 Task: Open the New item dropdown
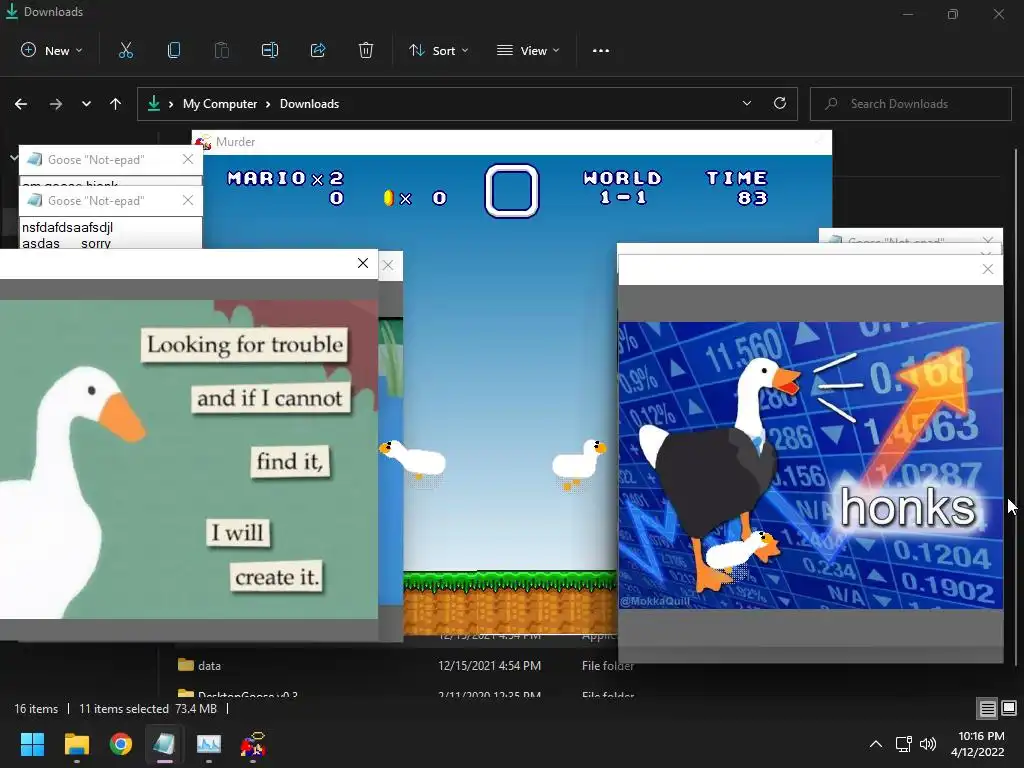pyautogui.click(x=52, y=50)
